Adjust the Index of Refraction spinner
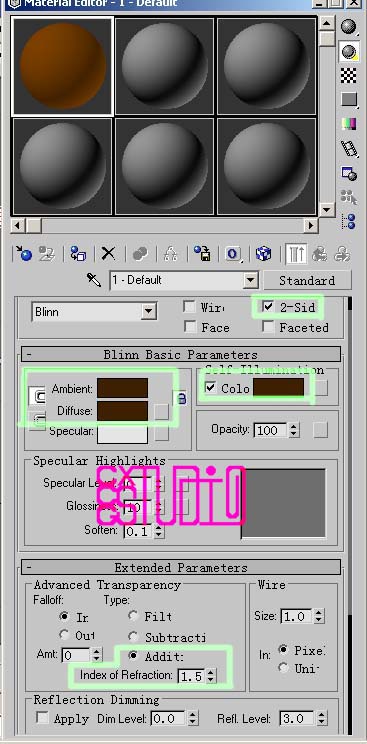This screenshot has height=744, width=367. pyautogui.click(x=211, y=676)
